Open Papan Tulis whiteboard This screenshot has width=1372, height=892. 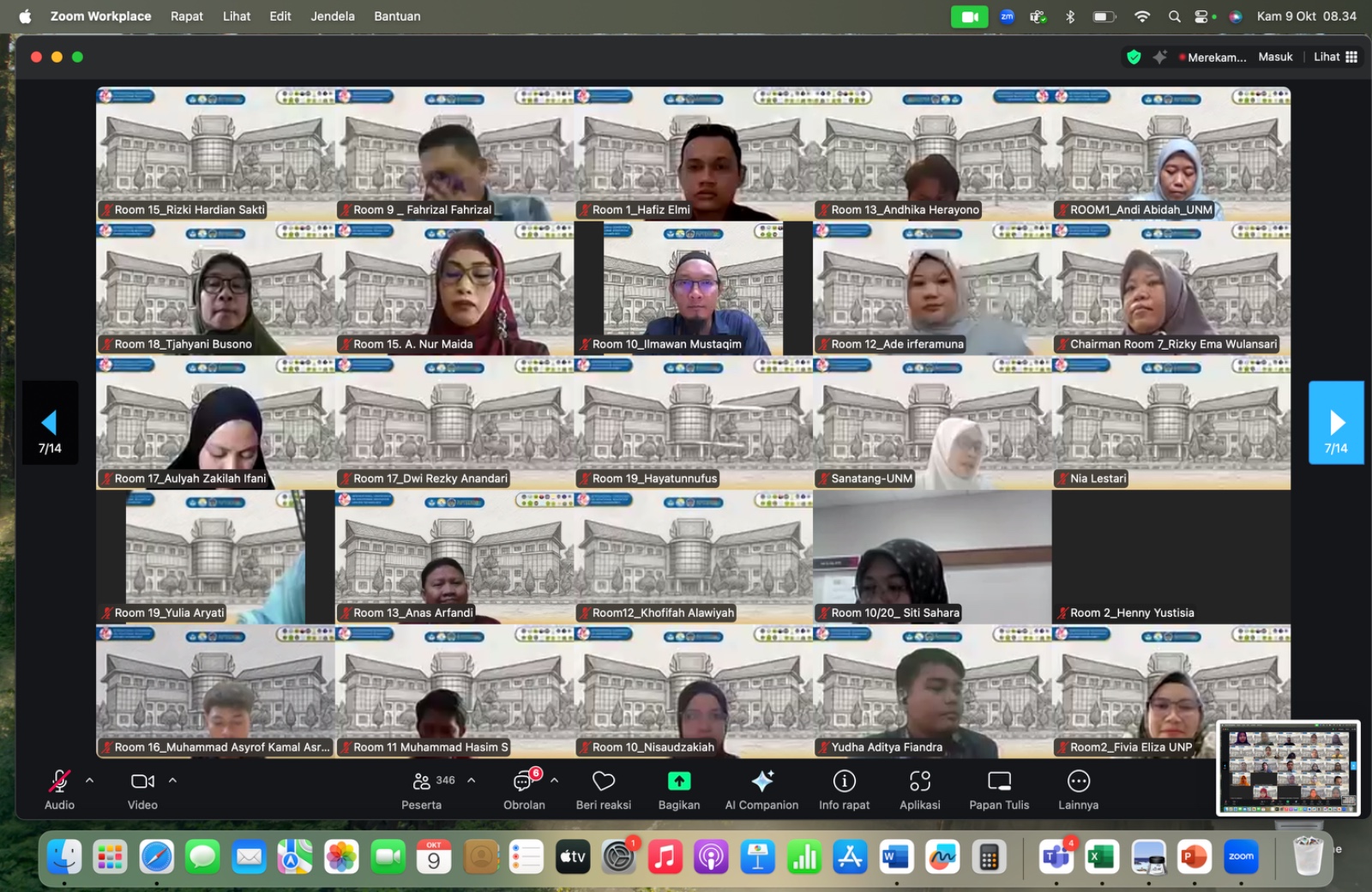[x=999, y=781]
